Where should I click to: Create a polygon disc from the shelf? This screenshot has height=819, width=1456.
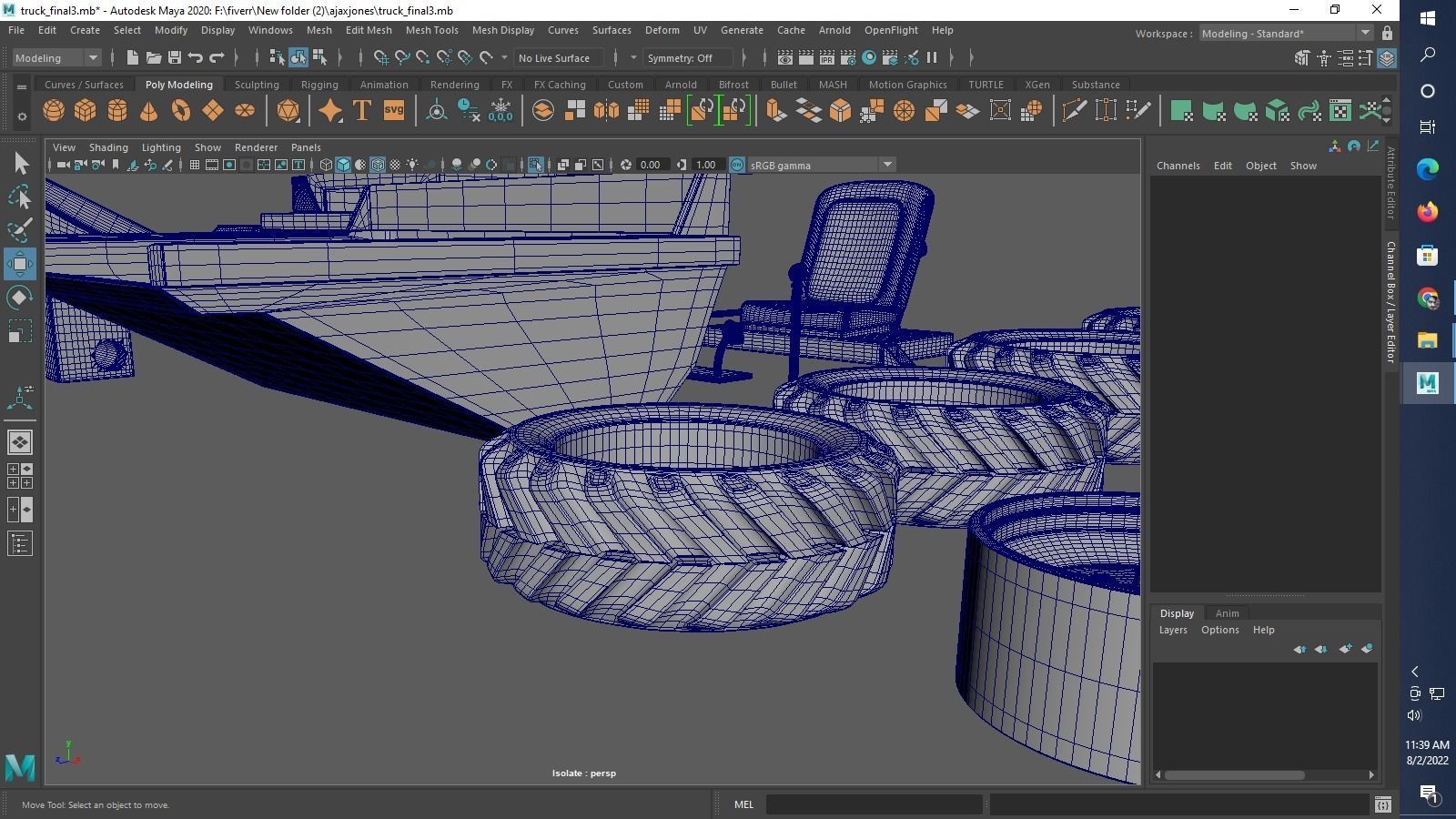point(245,111)
